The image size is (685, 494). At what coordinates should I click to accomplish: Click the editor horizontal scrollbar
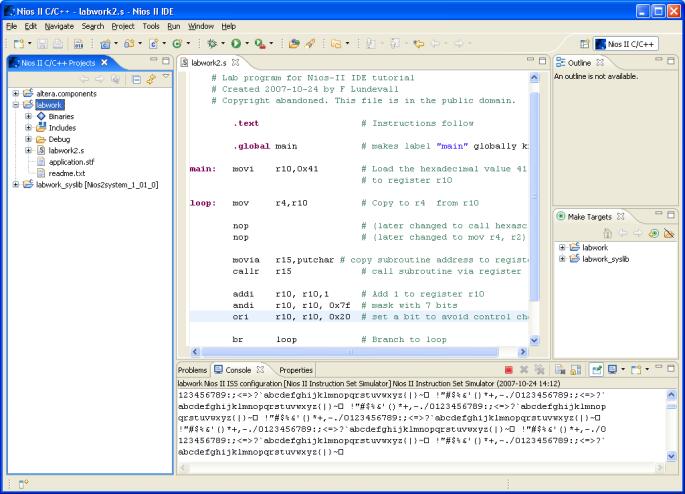(x=350, y=352)
